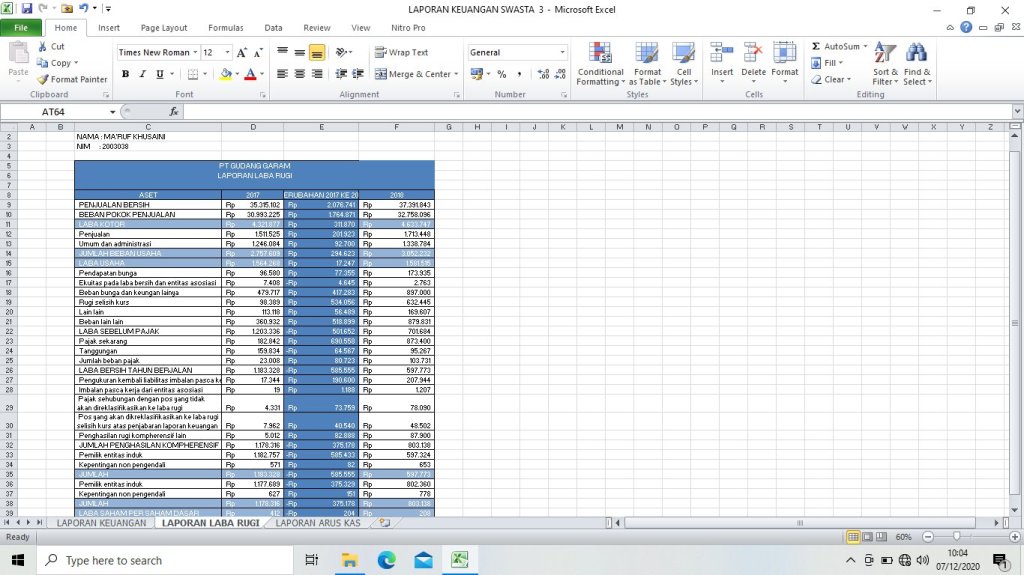Click the zoom slider in status bar
This screenshot has height=575, width=1024.
957,537
